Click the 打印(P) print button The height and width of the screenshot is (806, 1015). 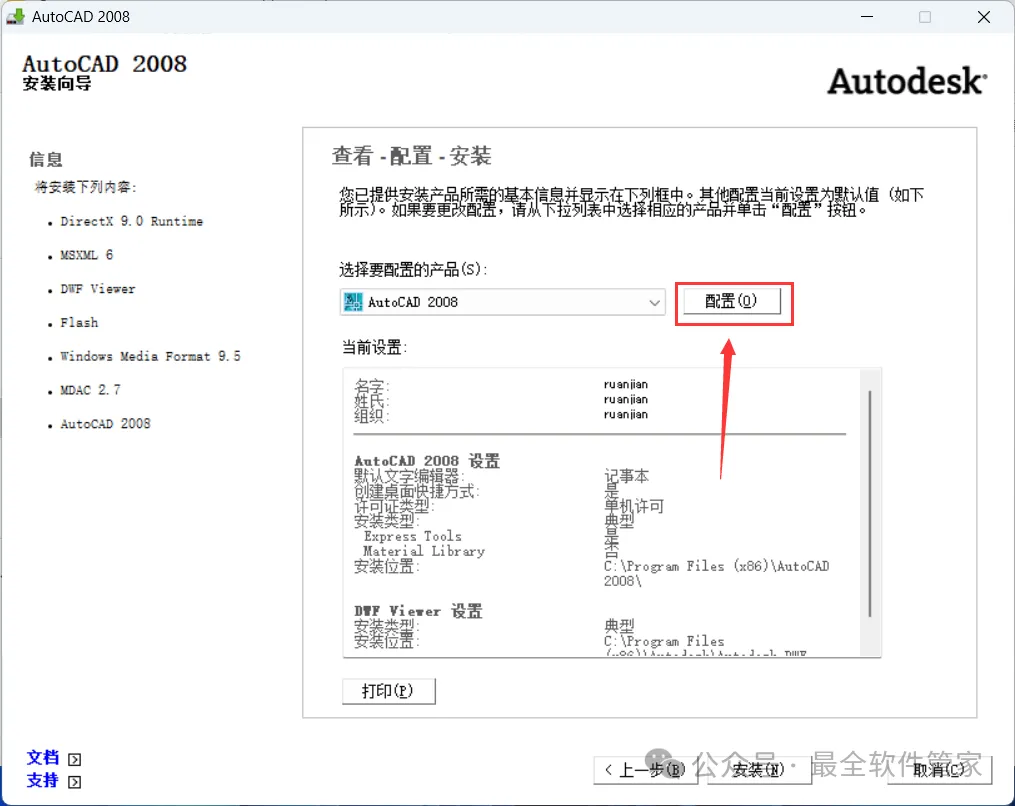(388, 691)
